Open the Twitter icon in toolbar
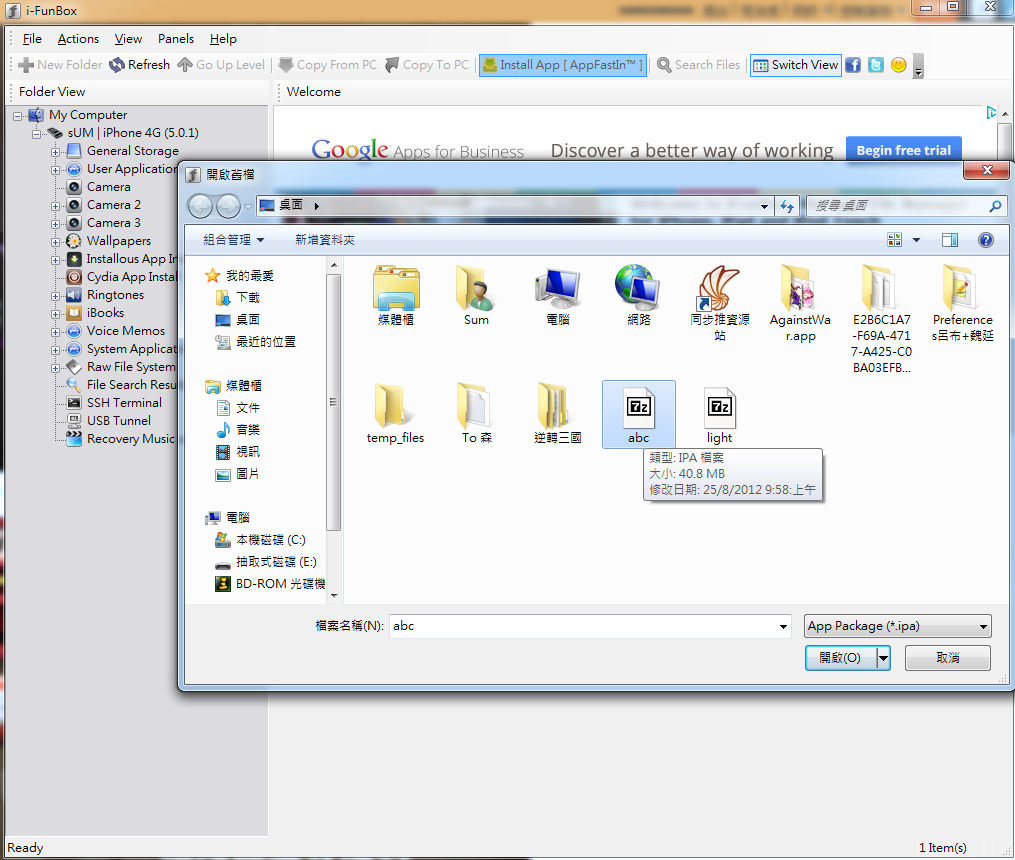 876,65
